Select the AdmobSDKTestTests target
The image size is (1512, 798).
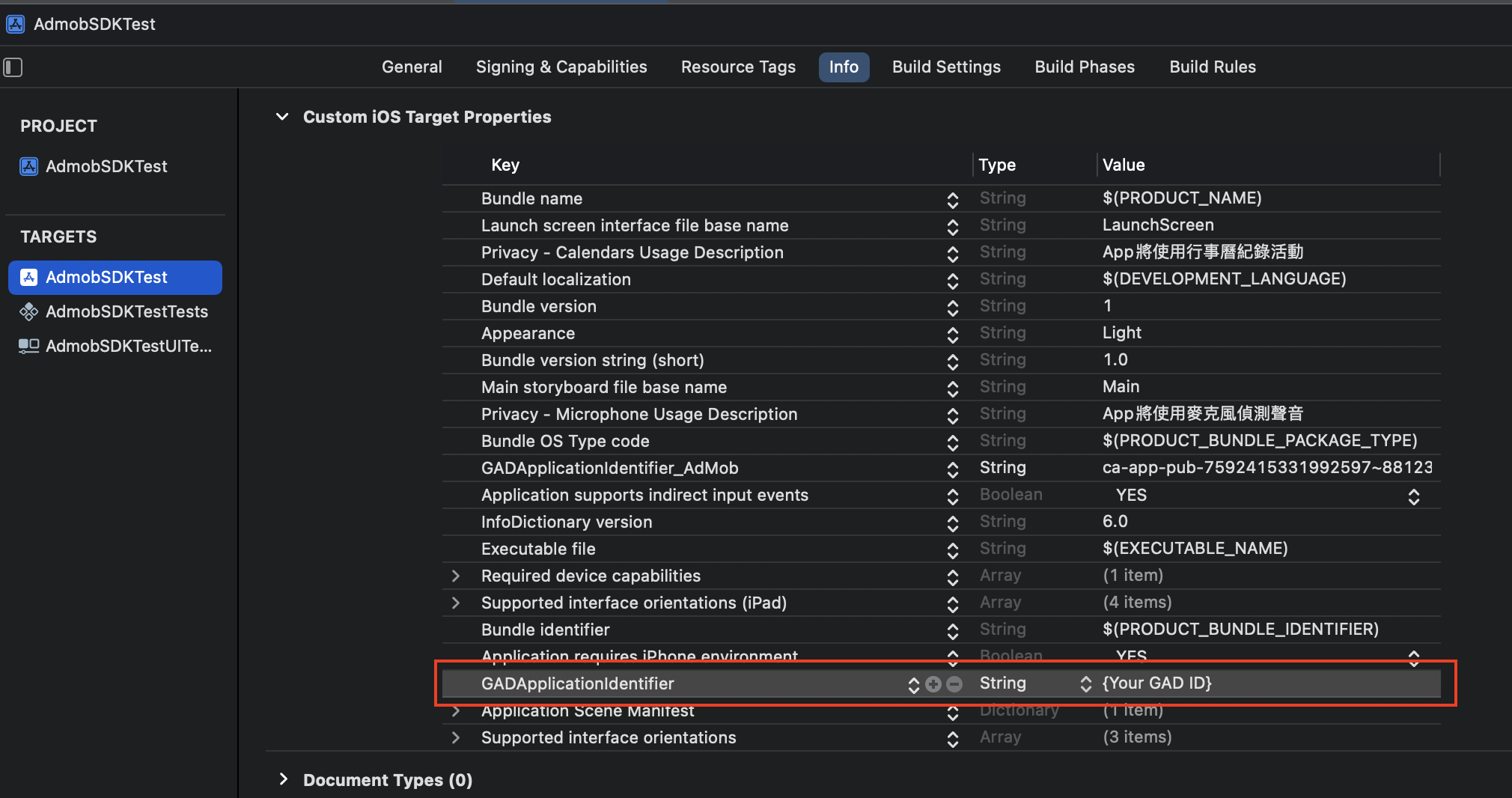point(114,311)
